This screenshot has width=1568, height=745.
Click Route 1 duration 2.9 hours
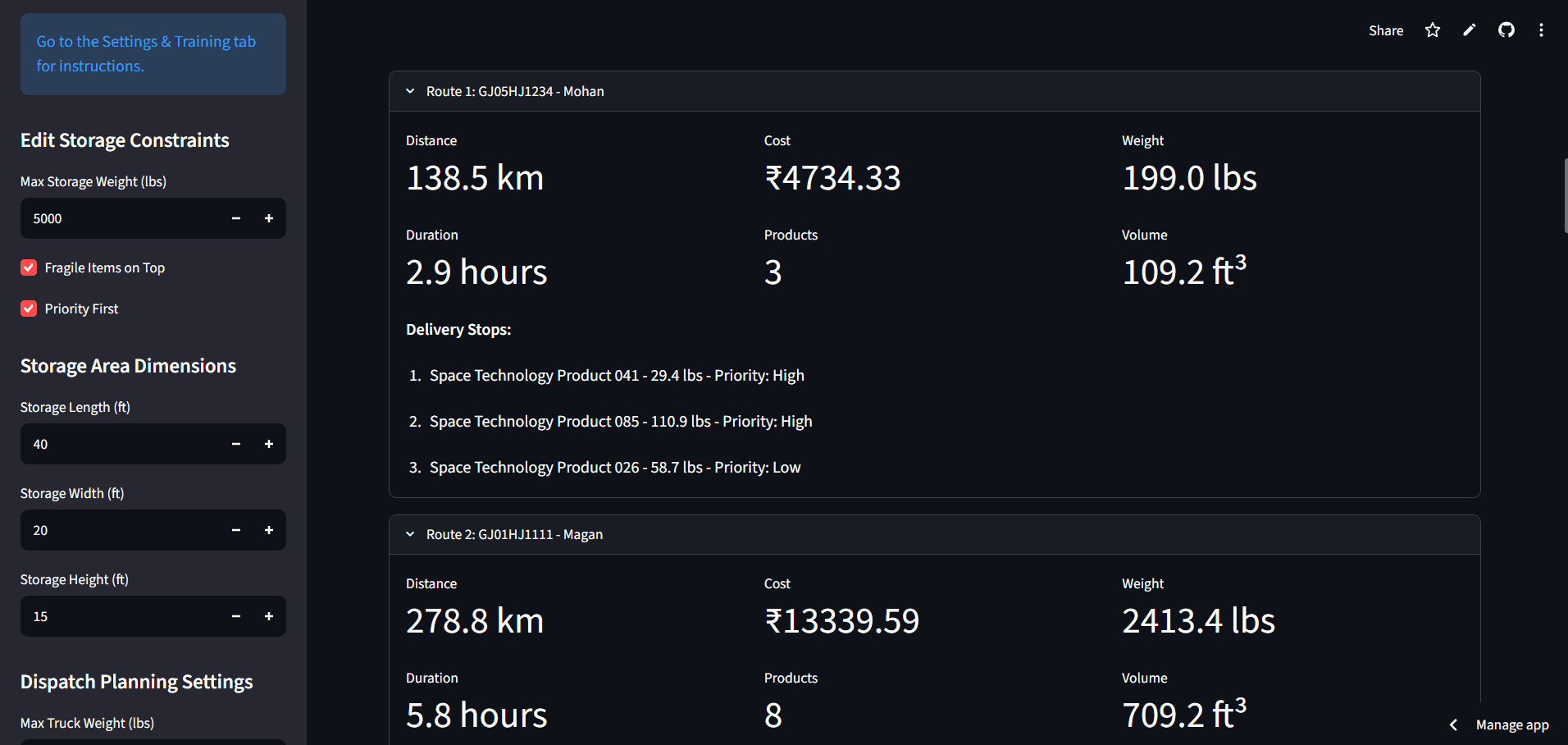[476, 272]
